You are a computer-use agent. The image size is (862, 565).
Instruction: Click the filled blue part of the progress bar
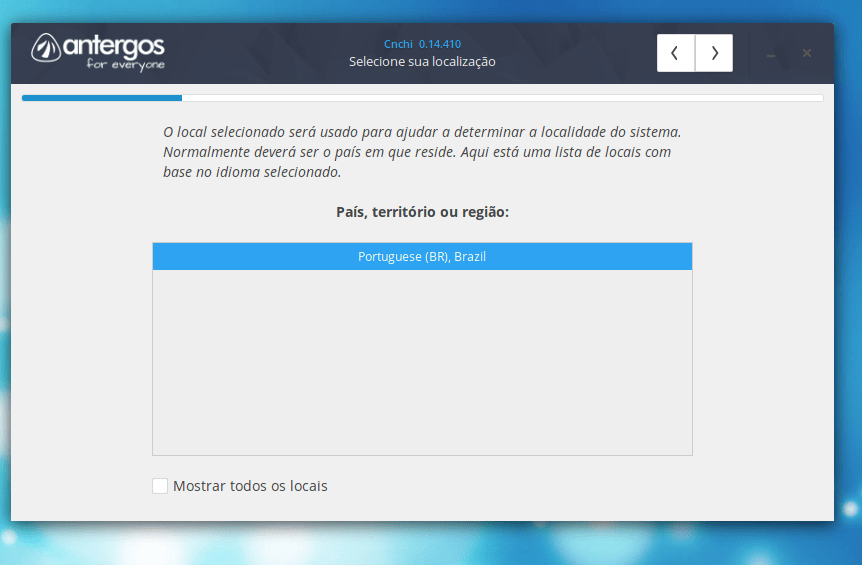[100, 98]
